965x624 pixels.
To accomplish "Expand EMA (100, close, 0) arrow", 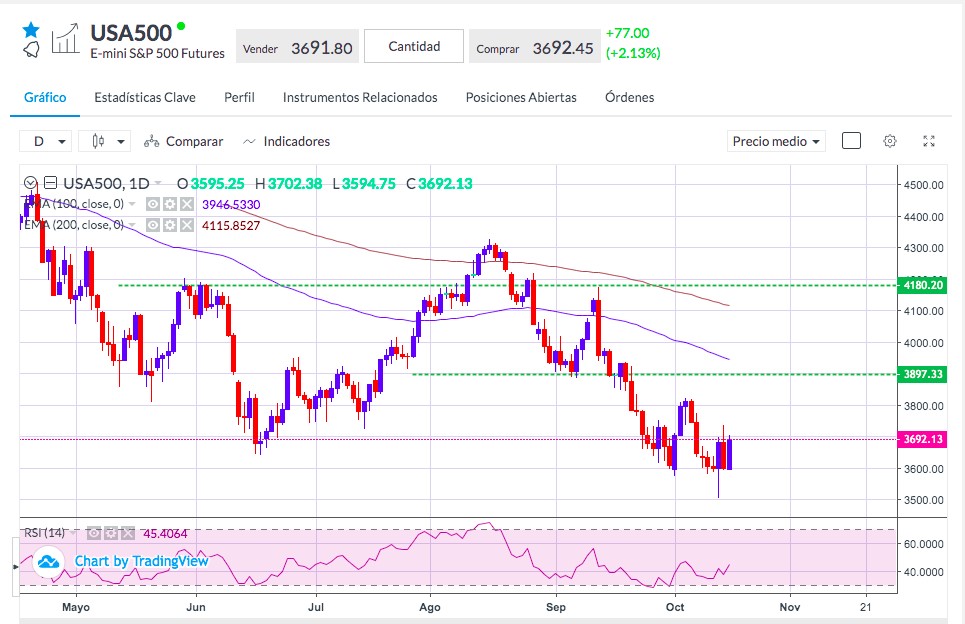I will tap(132, 204).
